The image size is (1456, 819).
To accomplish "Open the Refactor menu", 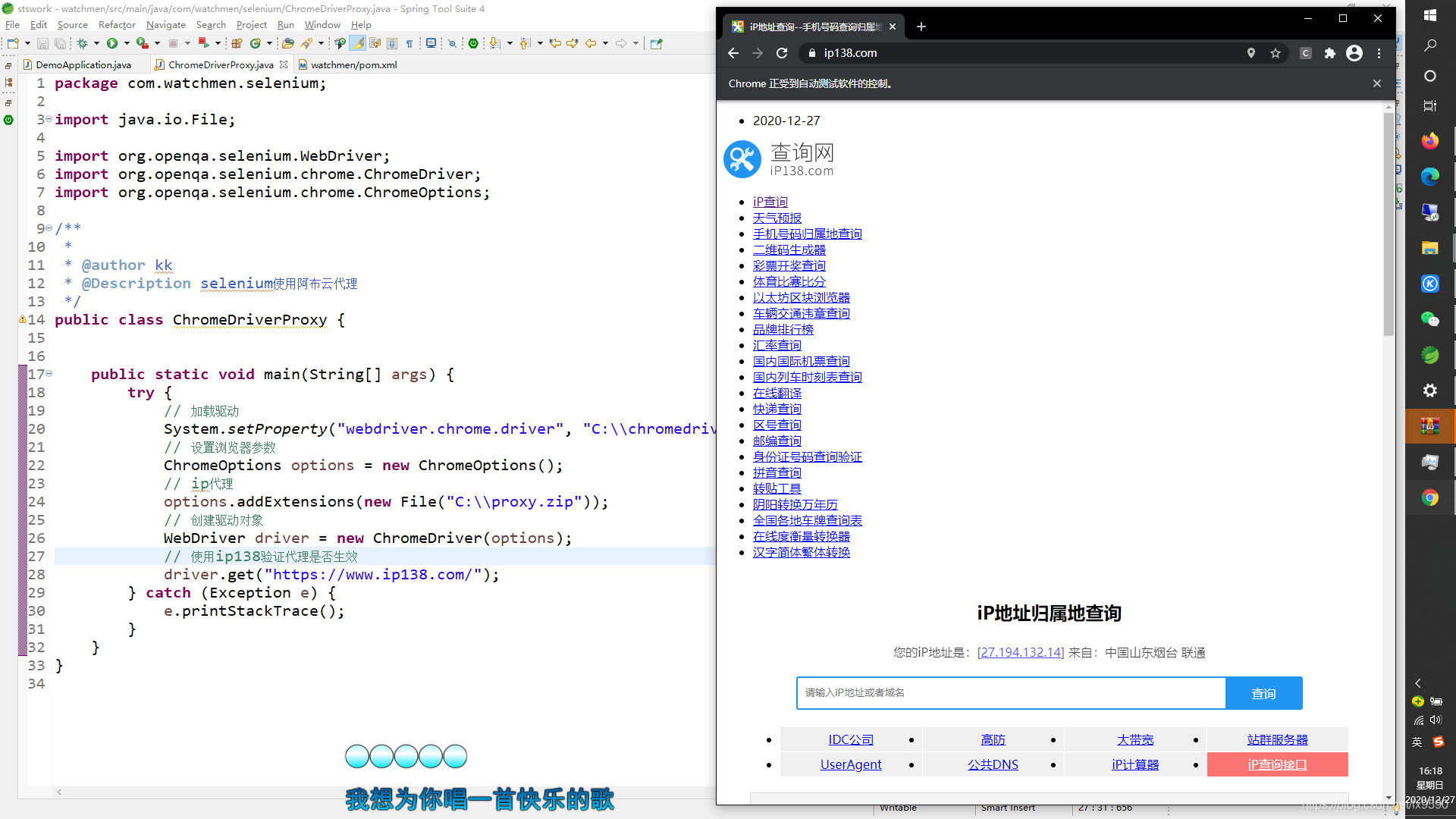I will (117, 25).
